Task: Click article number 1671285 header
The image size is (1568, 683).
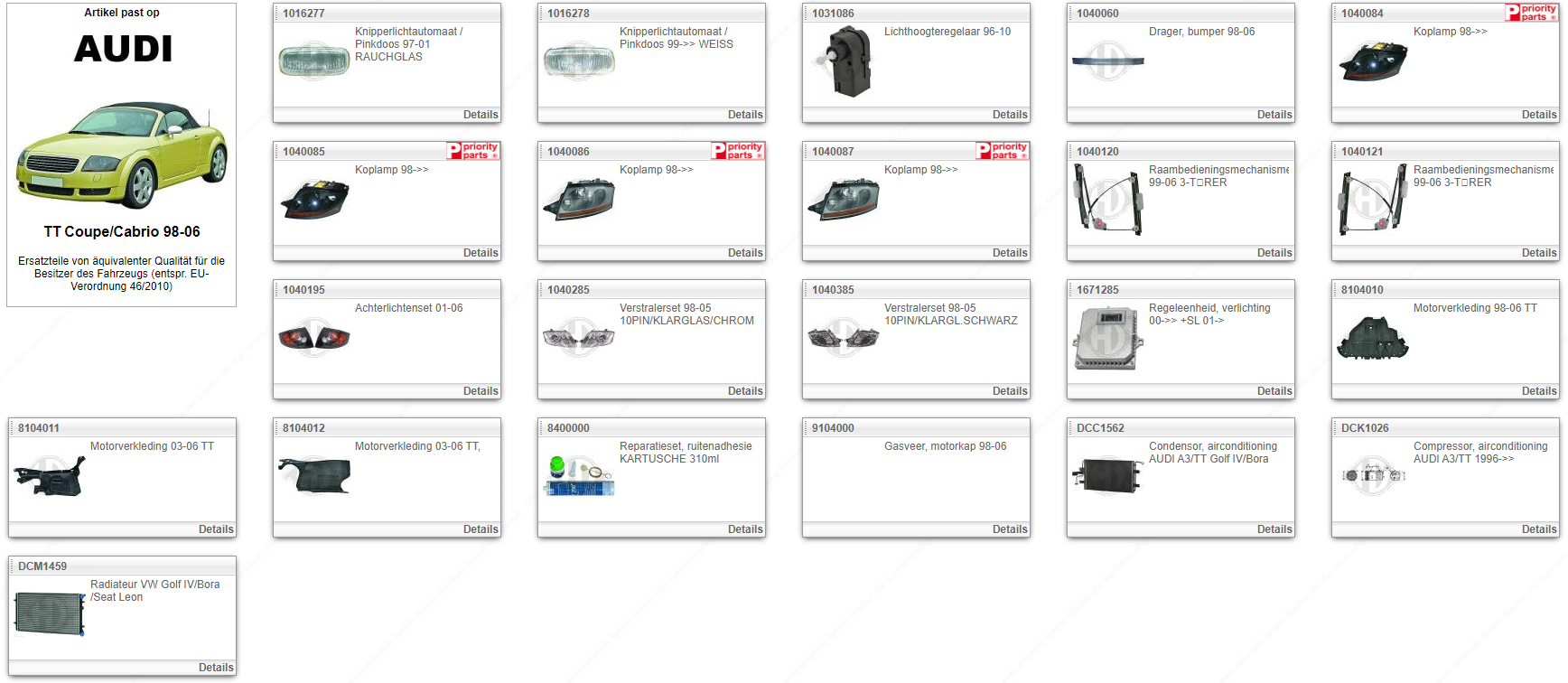Action: (x=1097, y=290)
